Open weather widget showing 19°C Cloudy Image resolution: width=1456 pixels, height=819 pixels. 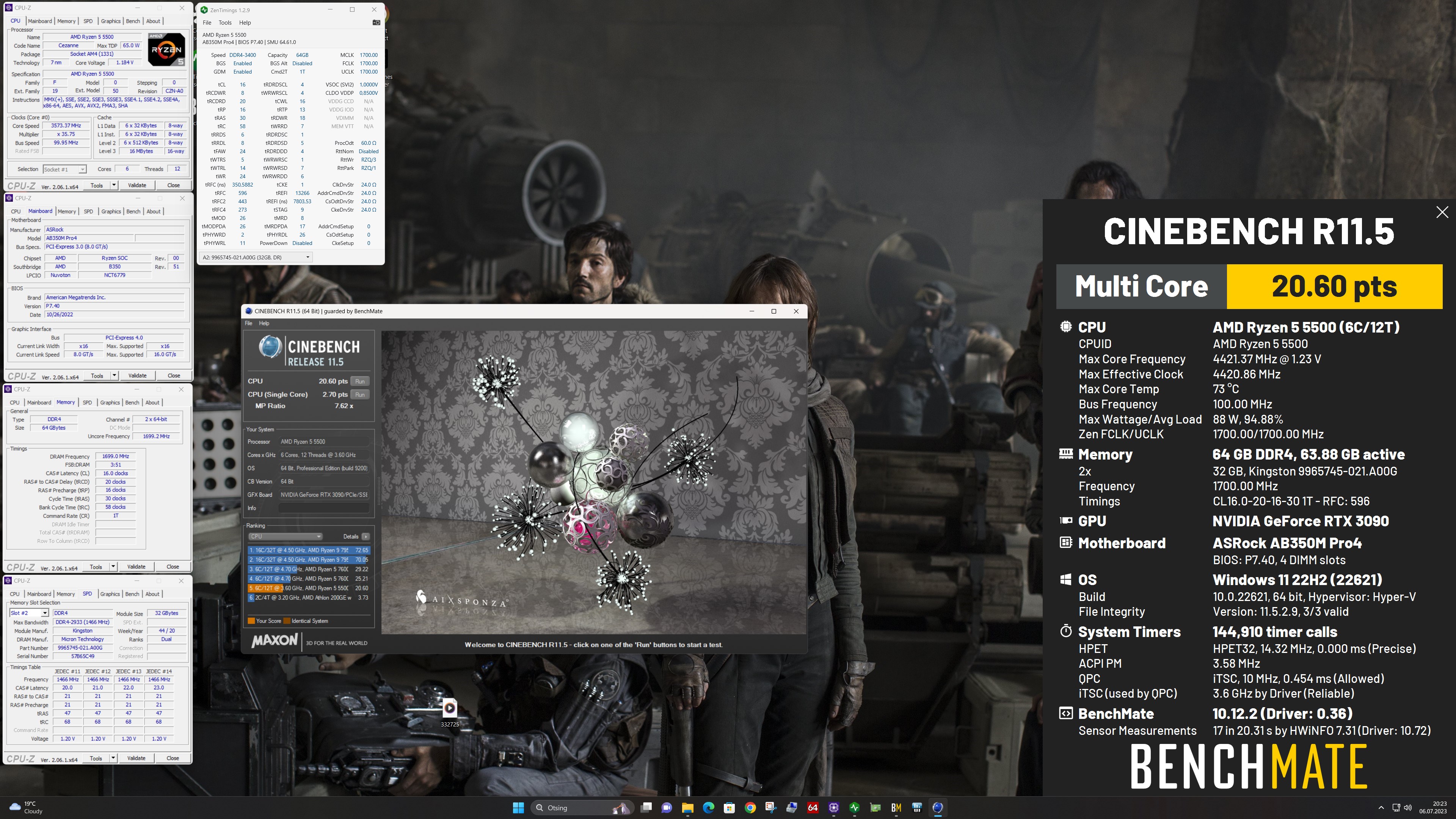pyautogui.click(x=27, y=807)
